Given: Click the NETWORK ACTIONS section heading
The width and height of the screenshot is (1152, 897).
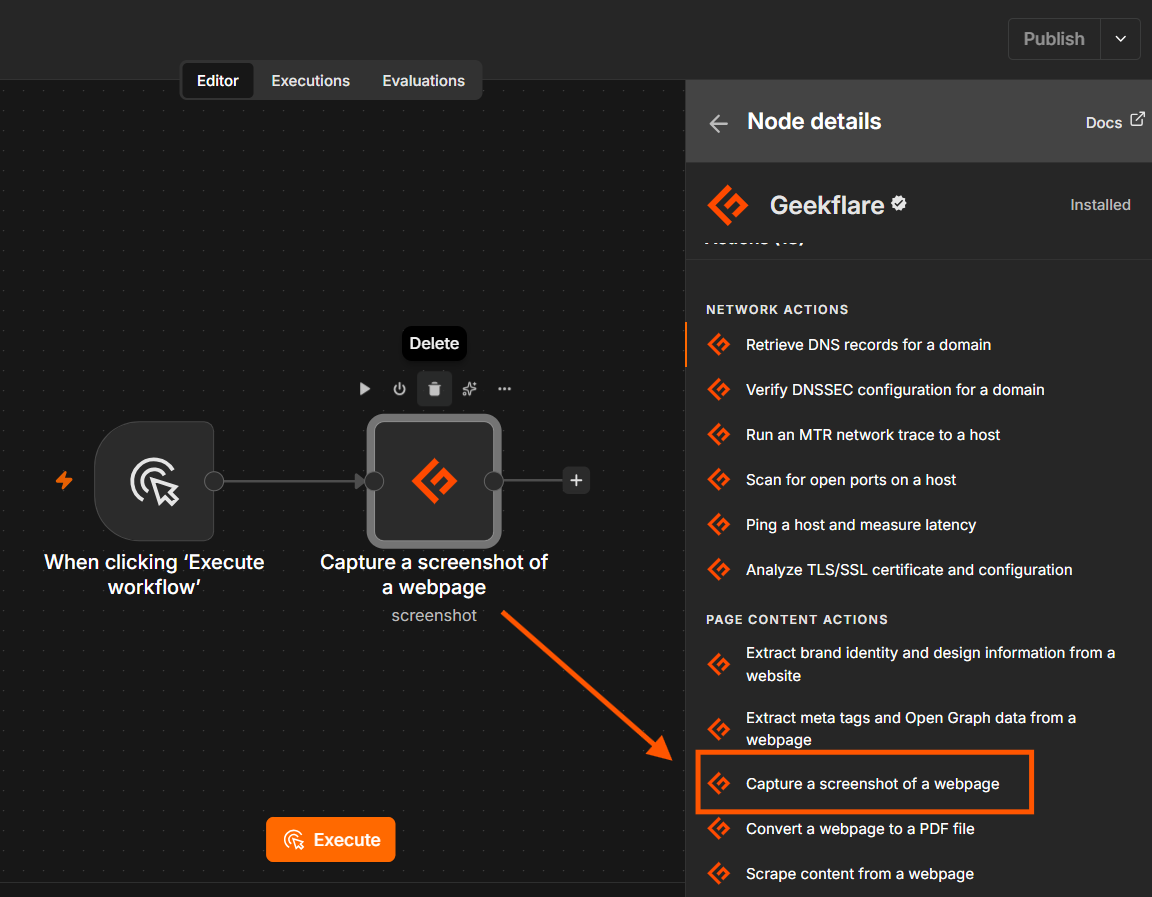Looking at the screenshot, I should coord(777,310).
